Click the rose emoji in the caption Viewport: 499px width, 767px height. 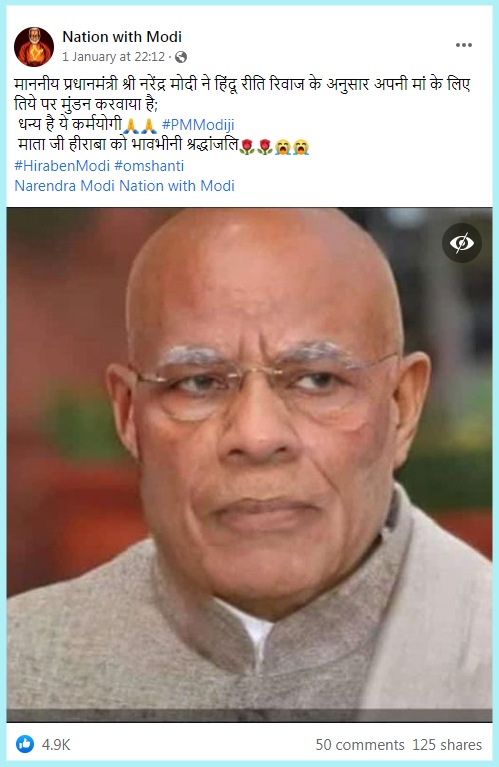[x=256, y=146]
